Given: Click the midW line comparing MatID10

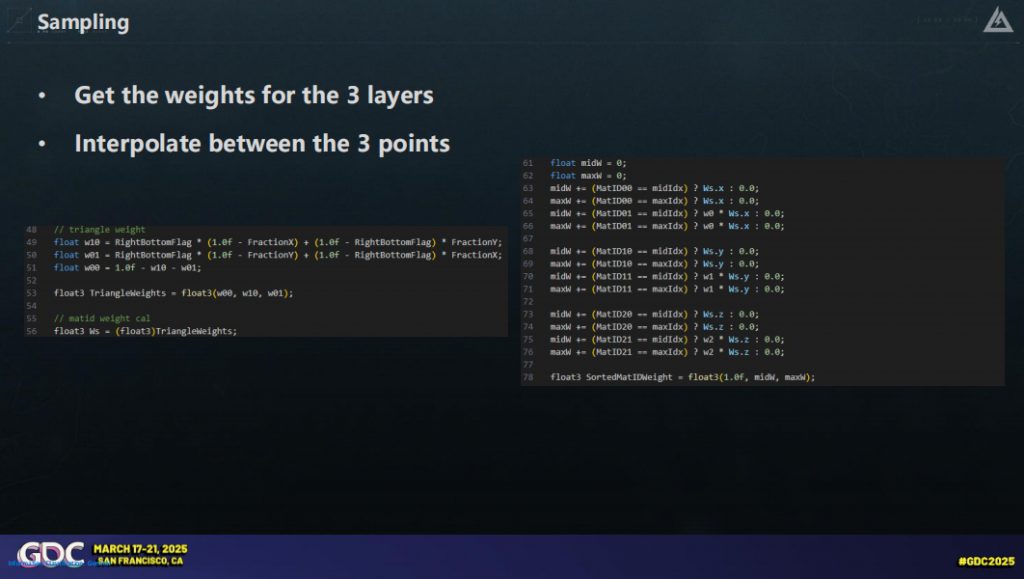Looking at the screenshot, I should click(x=654, y=251).
